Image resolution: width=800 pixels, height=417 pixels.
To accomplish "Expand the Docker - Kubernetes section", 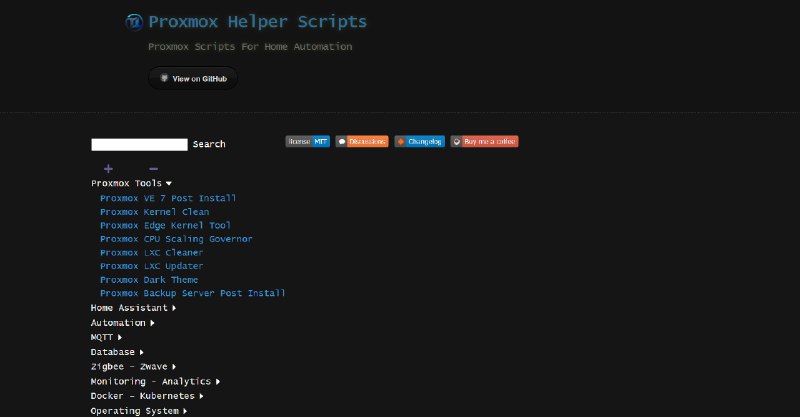I will (147, 396).
